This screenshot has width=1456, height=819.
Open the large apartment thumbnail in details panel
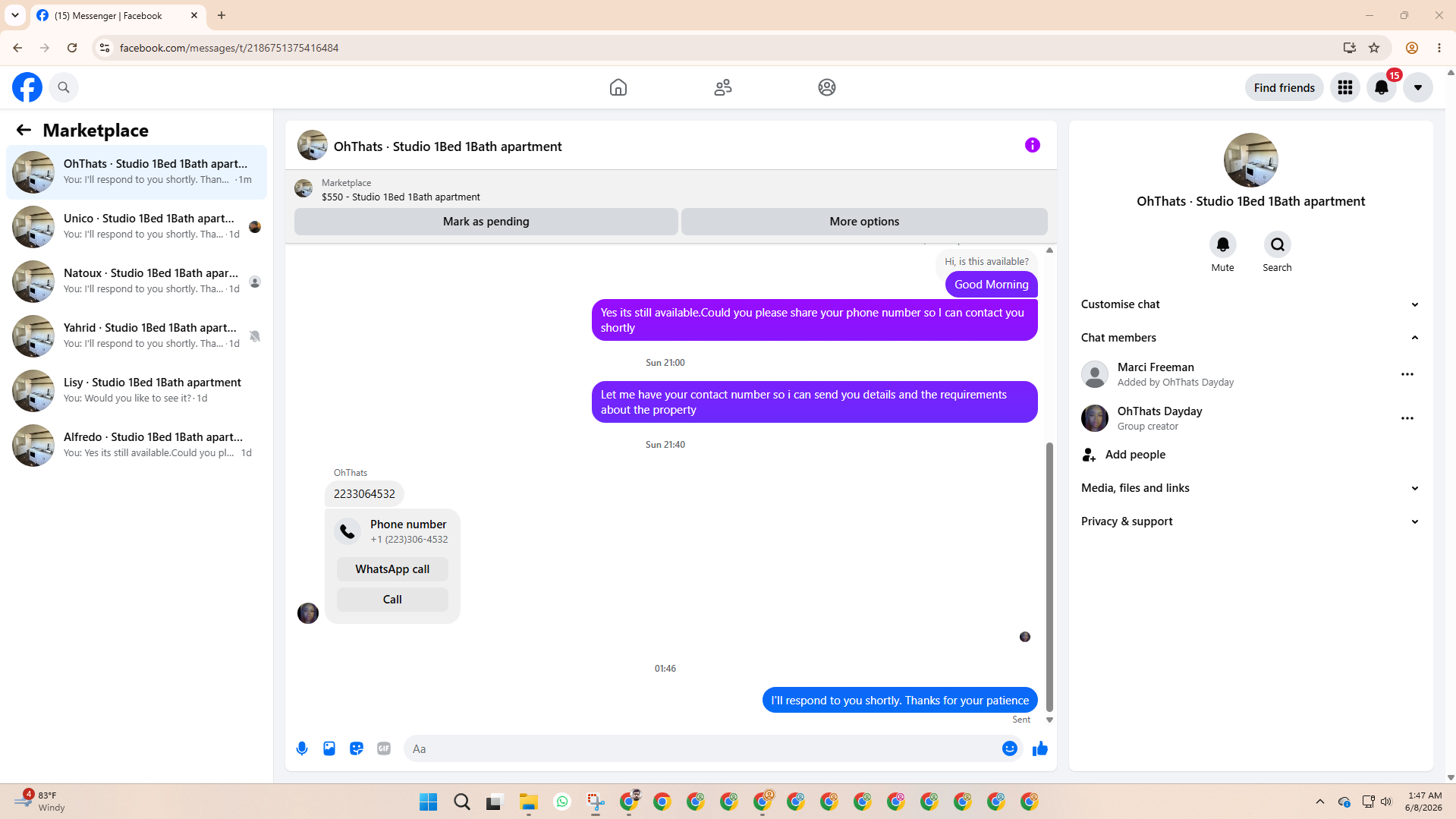pyautogui.click(x=1251, y=160)
